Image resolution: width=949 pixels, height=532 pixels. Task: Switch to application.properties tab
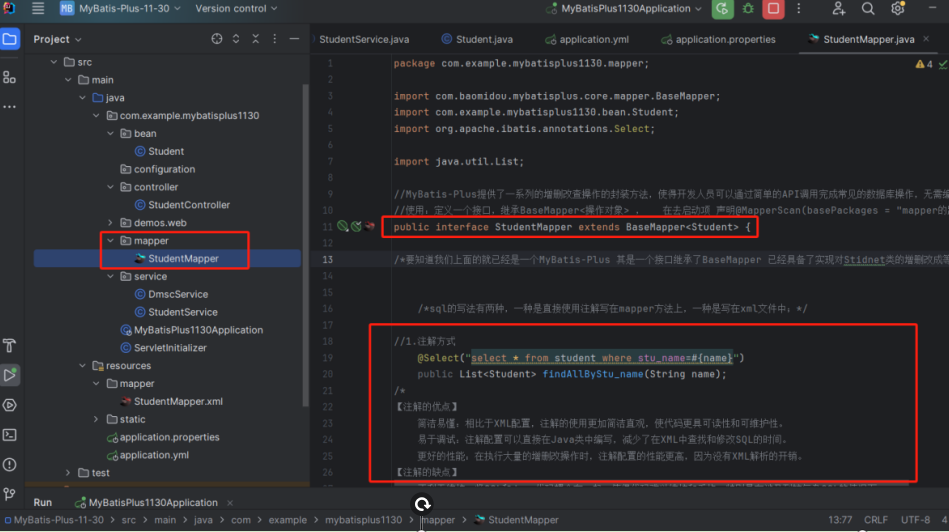click(718, 39)
